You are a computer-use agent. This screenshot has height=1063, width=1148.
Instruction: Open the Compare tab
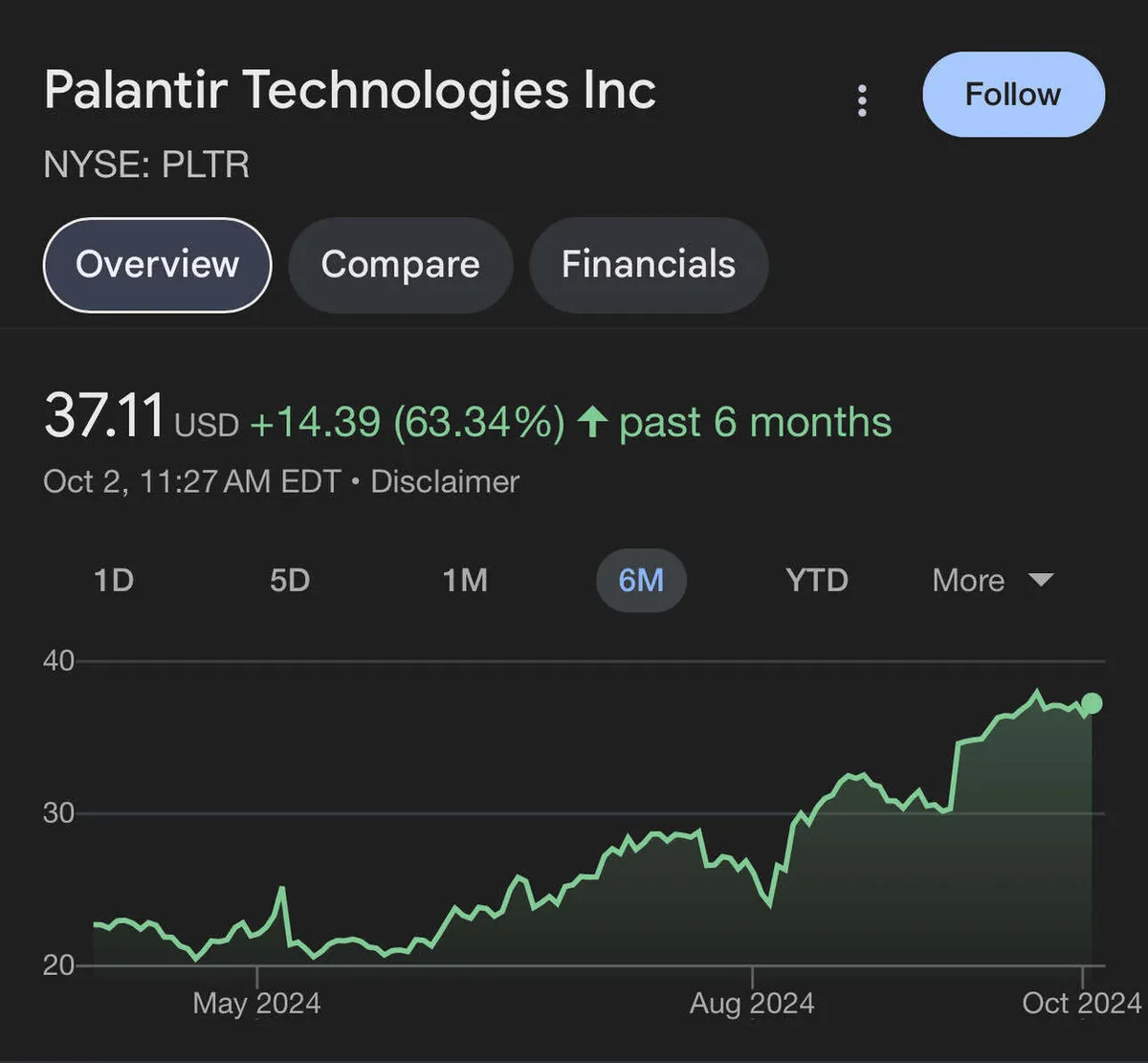point(400,265)
